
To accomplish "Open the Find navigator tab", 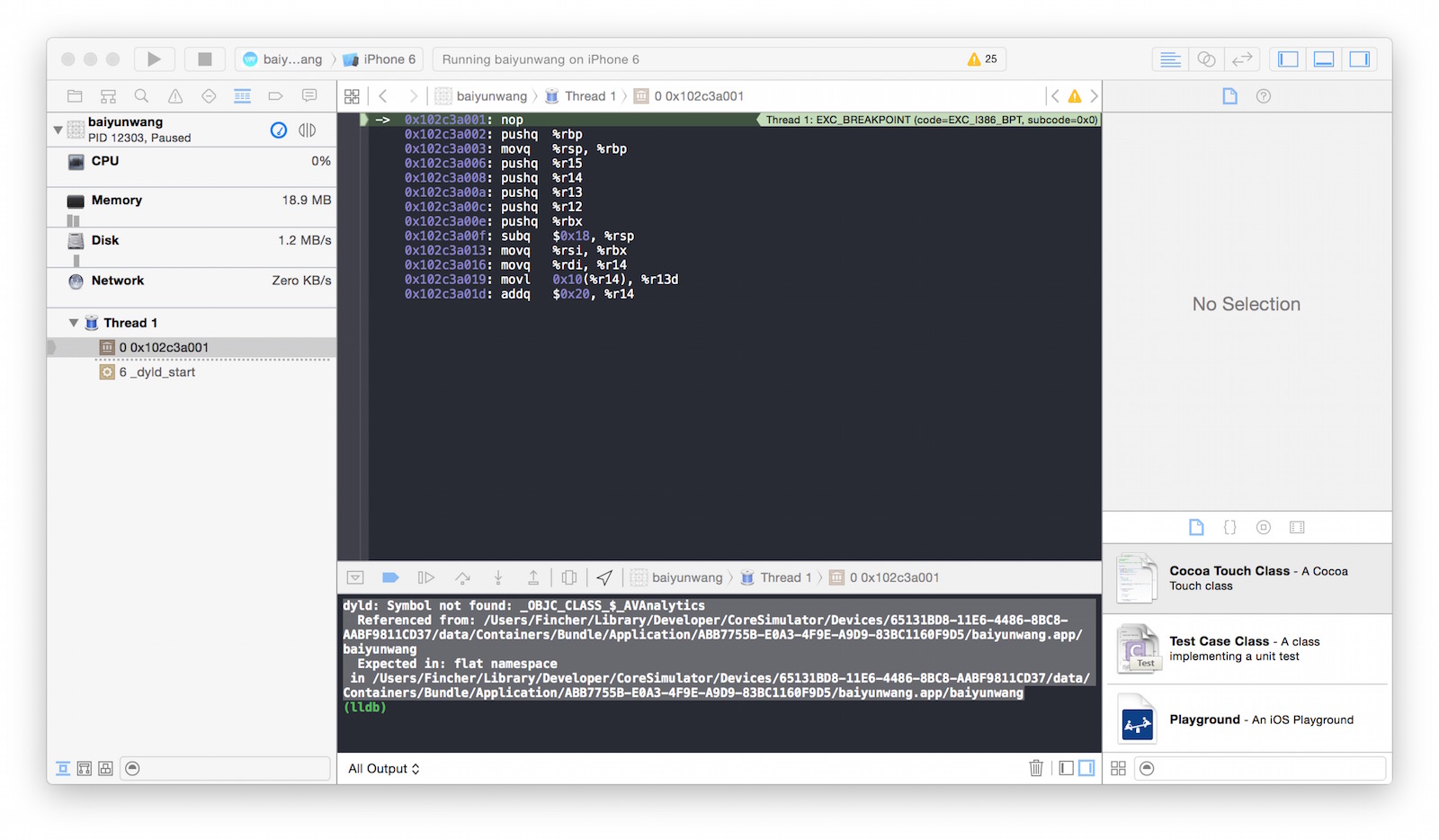I will [141, 96].
